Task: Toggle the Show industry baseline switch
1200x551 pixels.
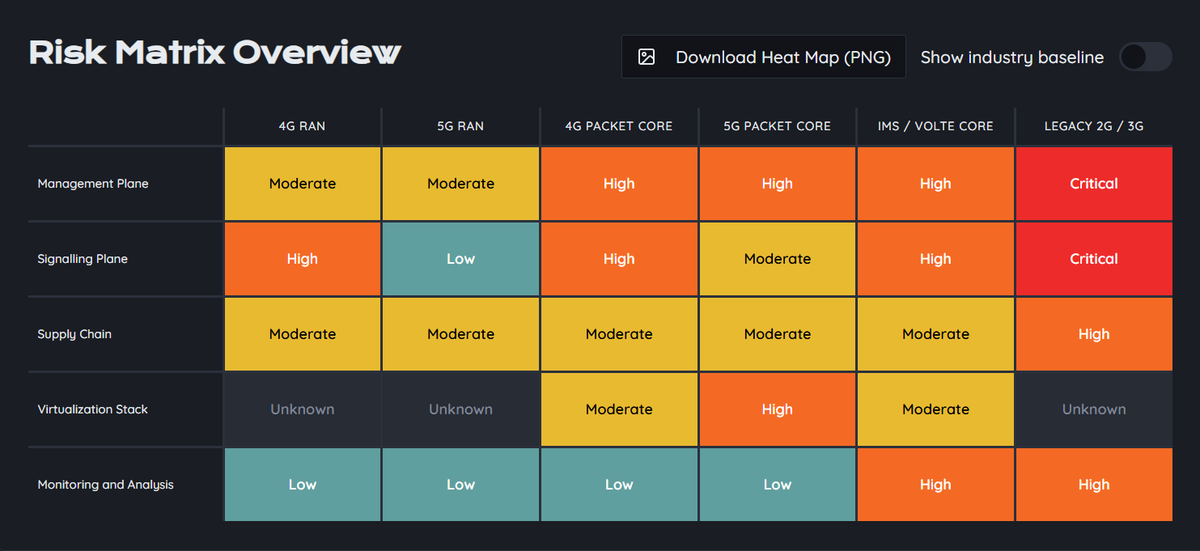Action: click(x=1145, y=57)
